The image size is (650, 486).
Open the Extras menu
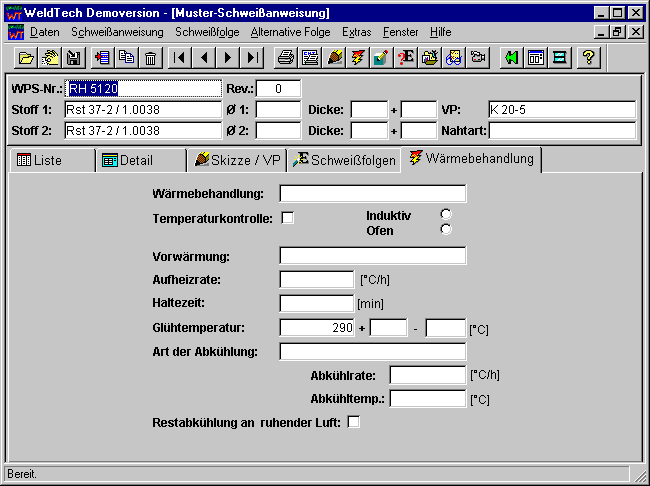click(x=356, y=32)
